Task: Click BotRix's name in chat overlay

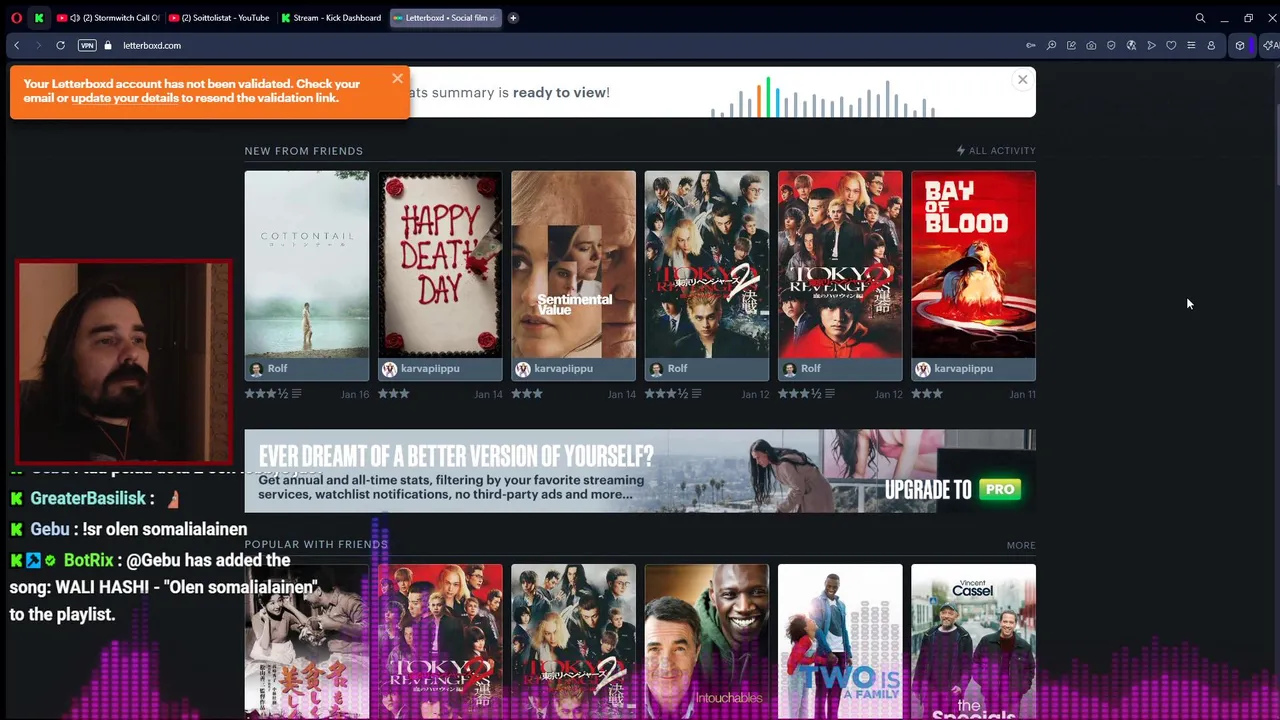Action: point(89,561)
